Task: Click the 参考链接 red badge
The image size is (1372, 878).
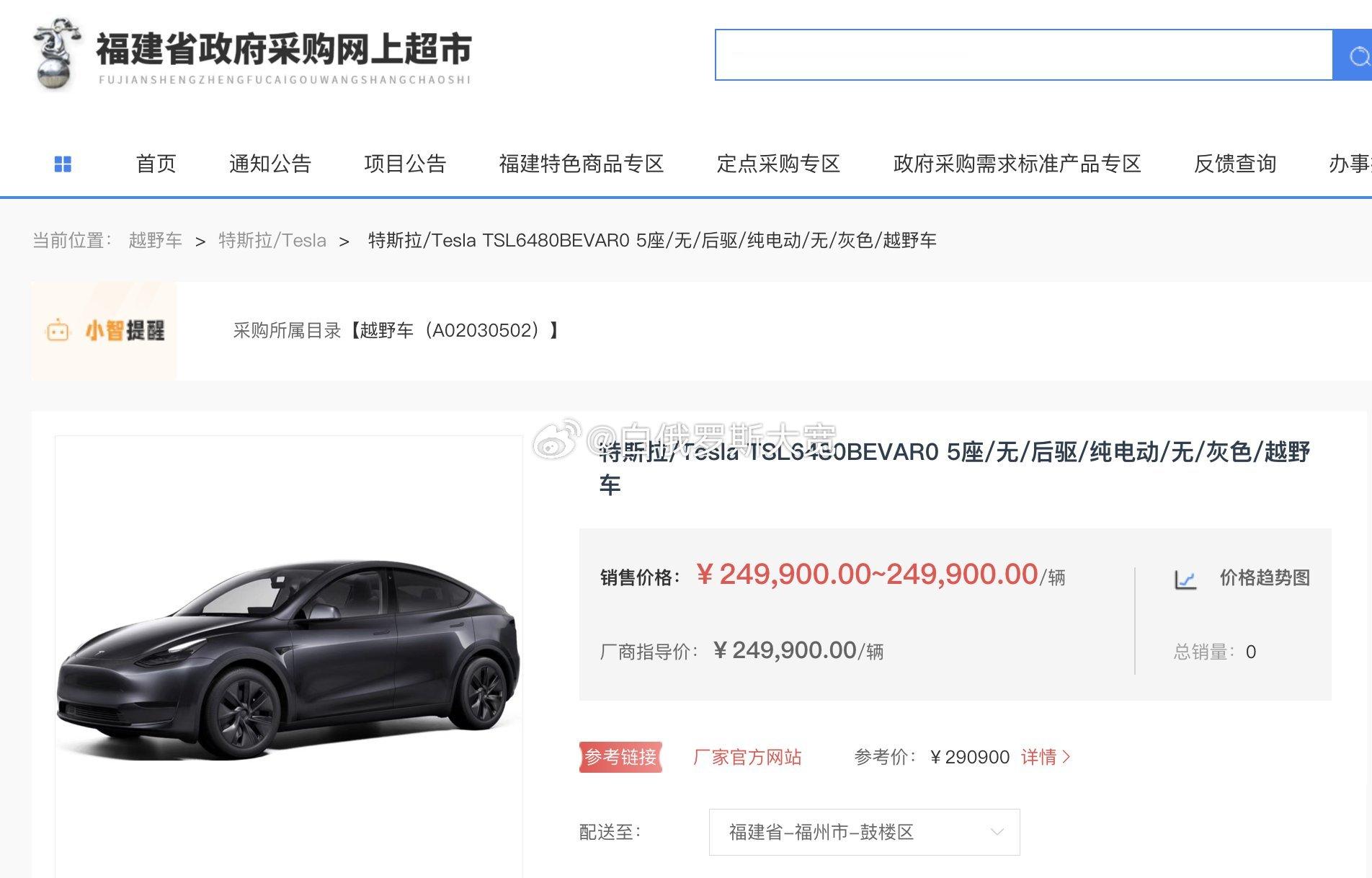Action: (x=620, y=757)
